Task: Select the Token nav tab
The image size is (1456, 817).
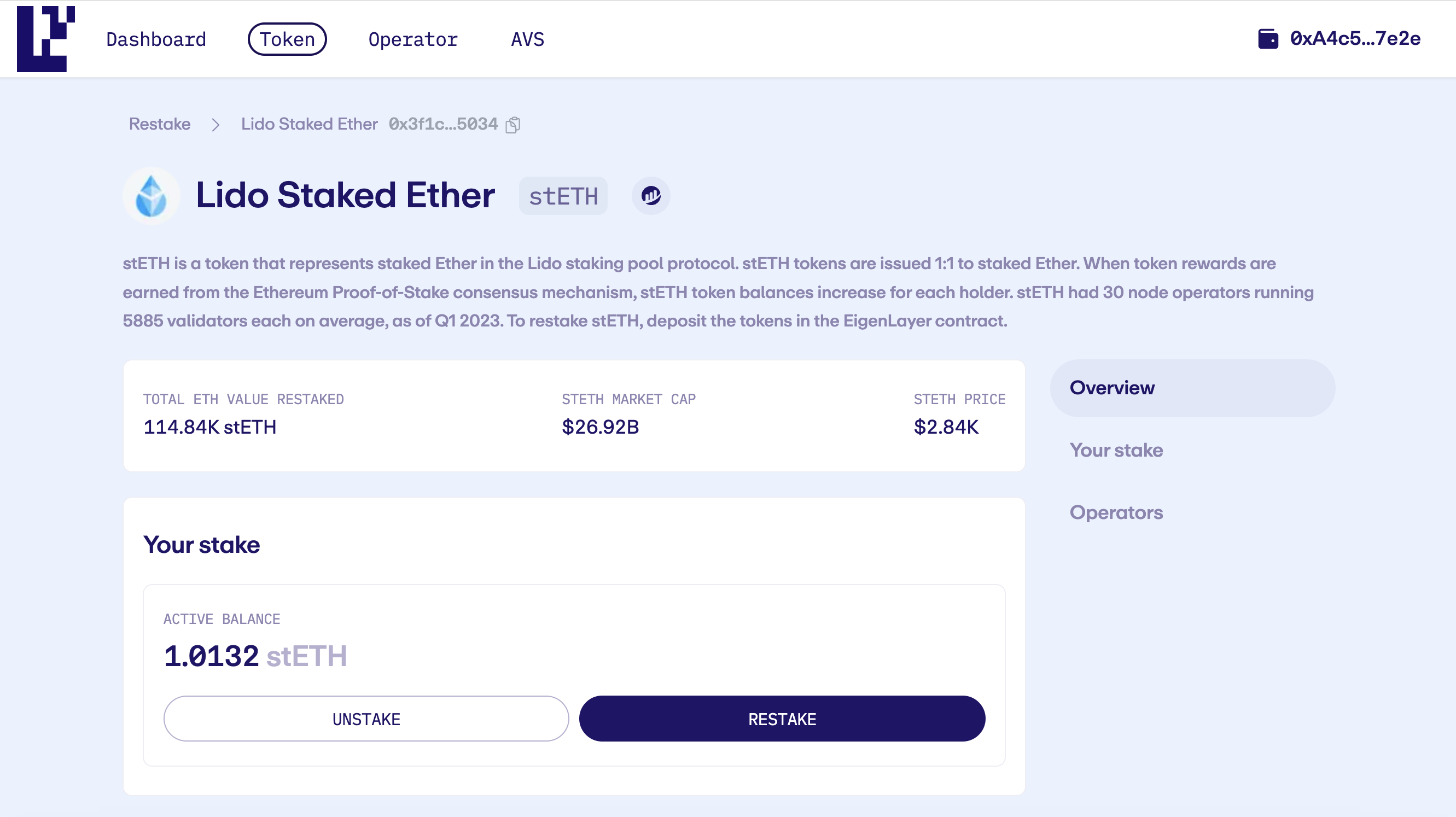Action: pyautogui.click(x=287, y=39)
